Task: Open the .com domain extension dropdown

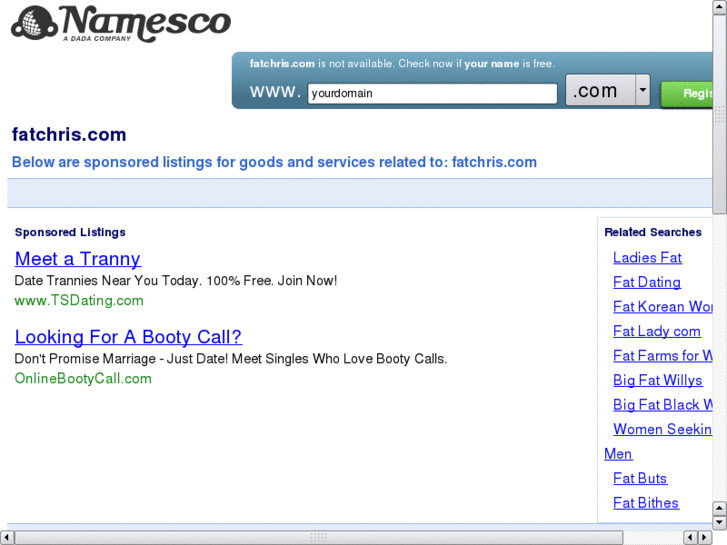Action: point(607,90)
